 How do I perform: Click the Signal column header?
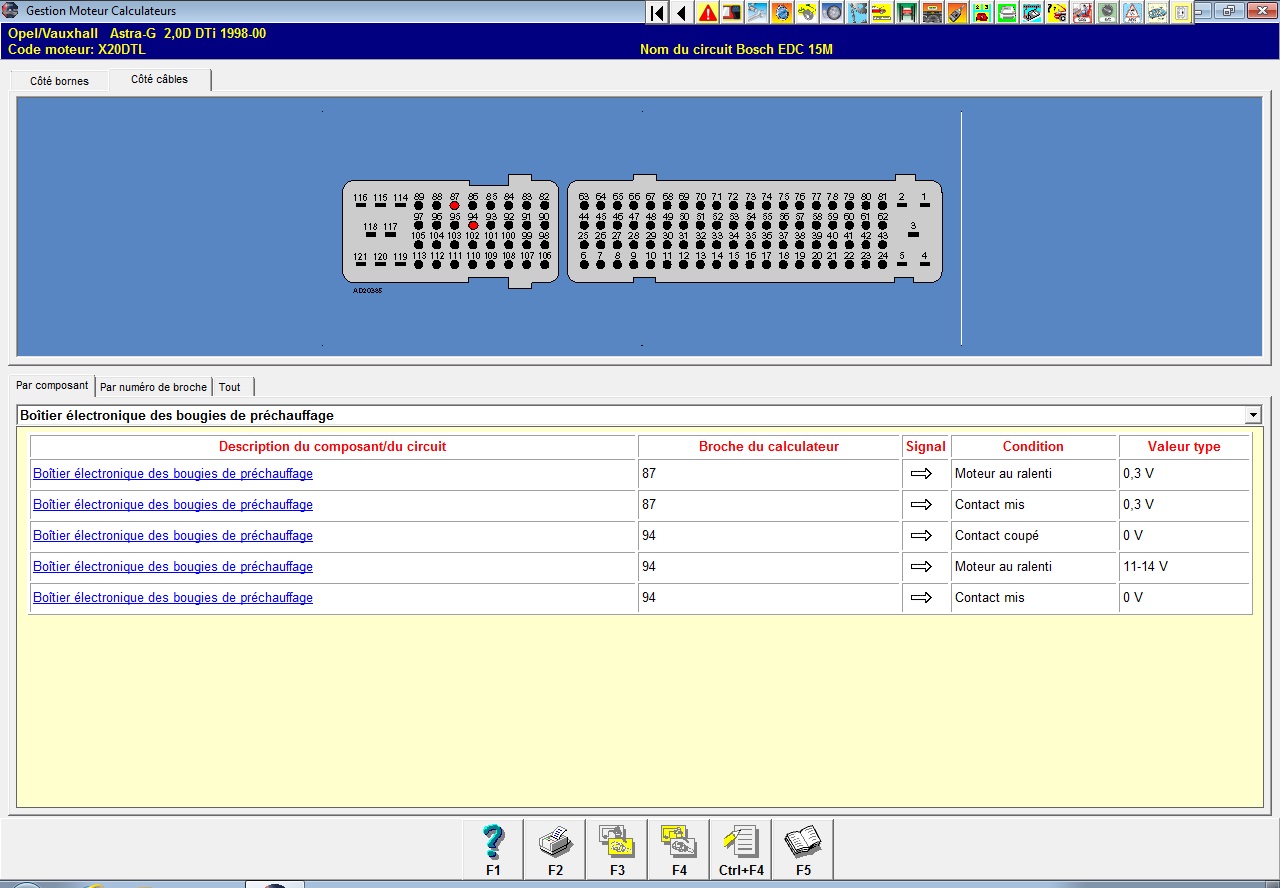pos(925,447)
